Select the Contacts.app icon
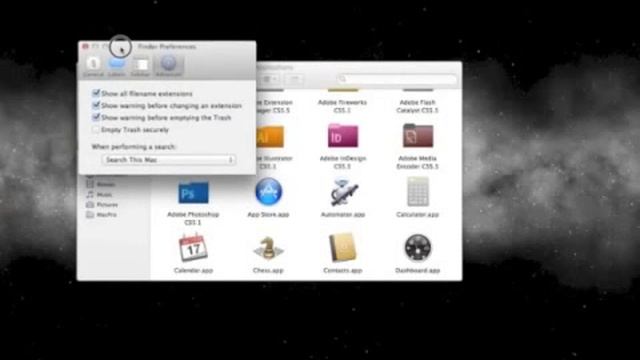 tap(343, 248)
